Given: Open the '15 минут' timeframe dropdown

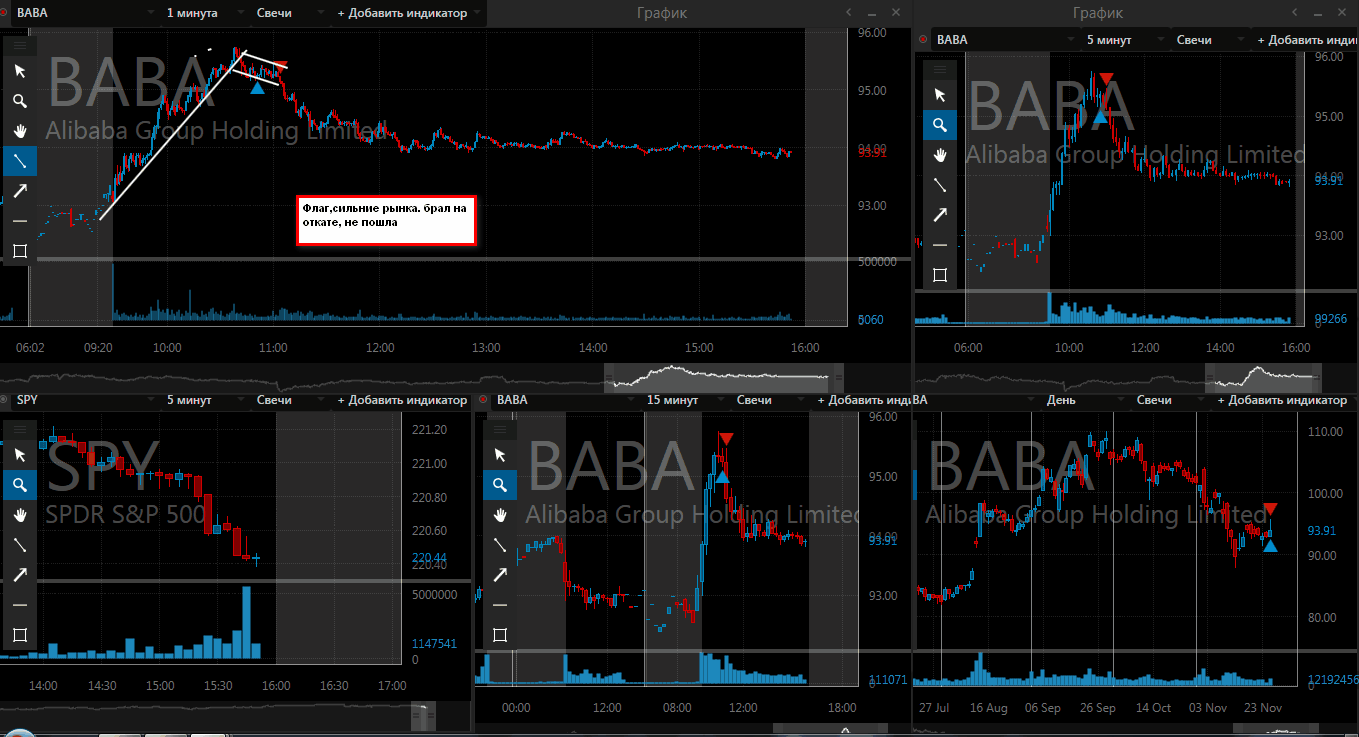Looking at the screenshot, I should 684,400.
